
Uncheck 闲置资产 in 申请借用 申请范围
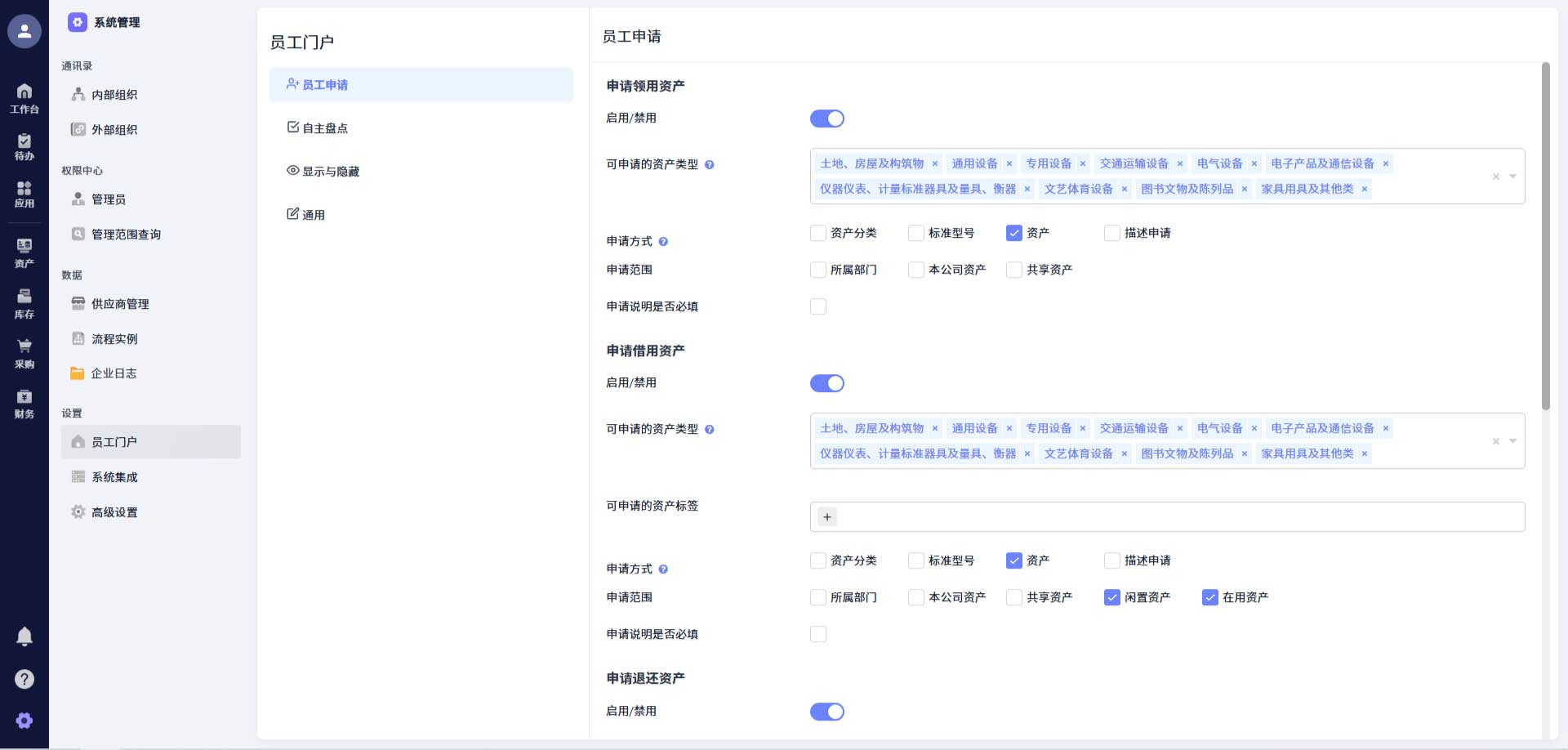1112,597
